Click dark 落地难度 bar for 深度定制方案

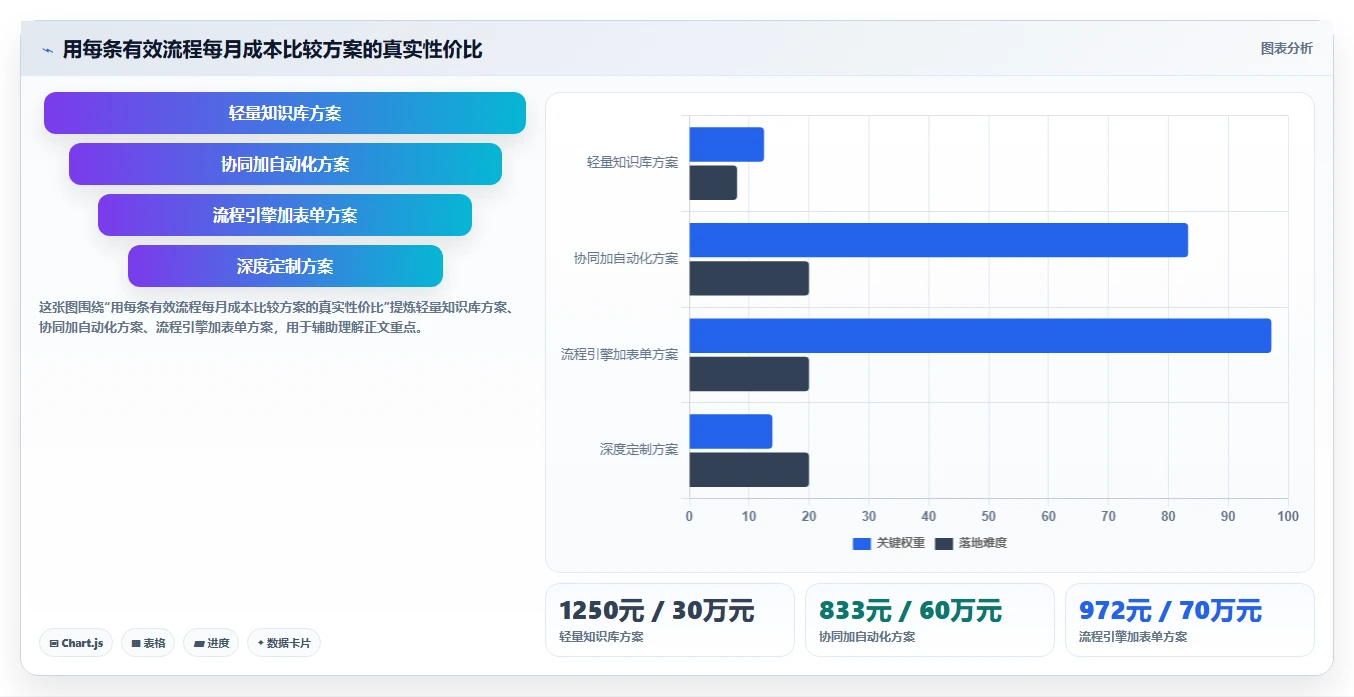[x=749, y=469]
